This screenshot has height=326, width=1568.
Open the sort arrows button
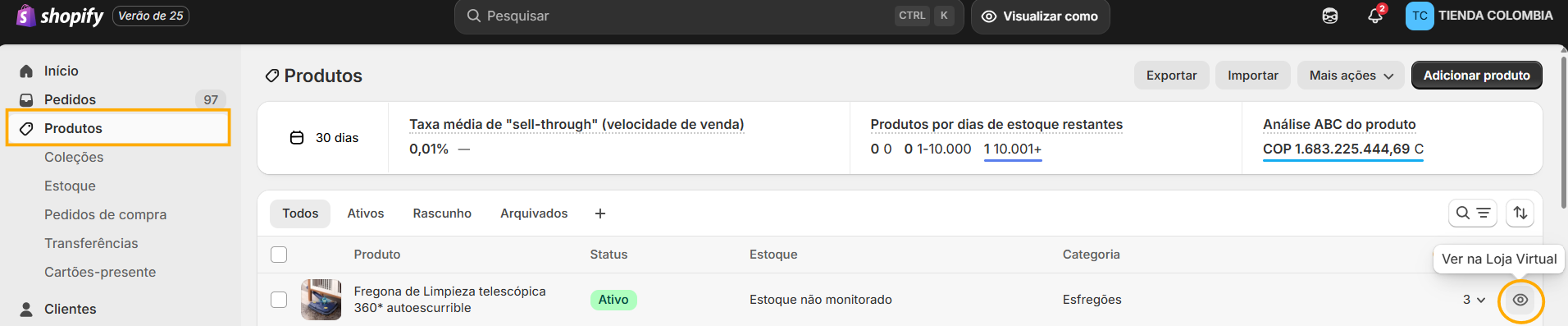click(x=1520, y=214)
